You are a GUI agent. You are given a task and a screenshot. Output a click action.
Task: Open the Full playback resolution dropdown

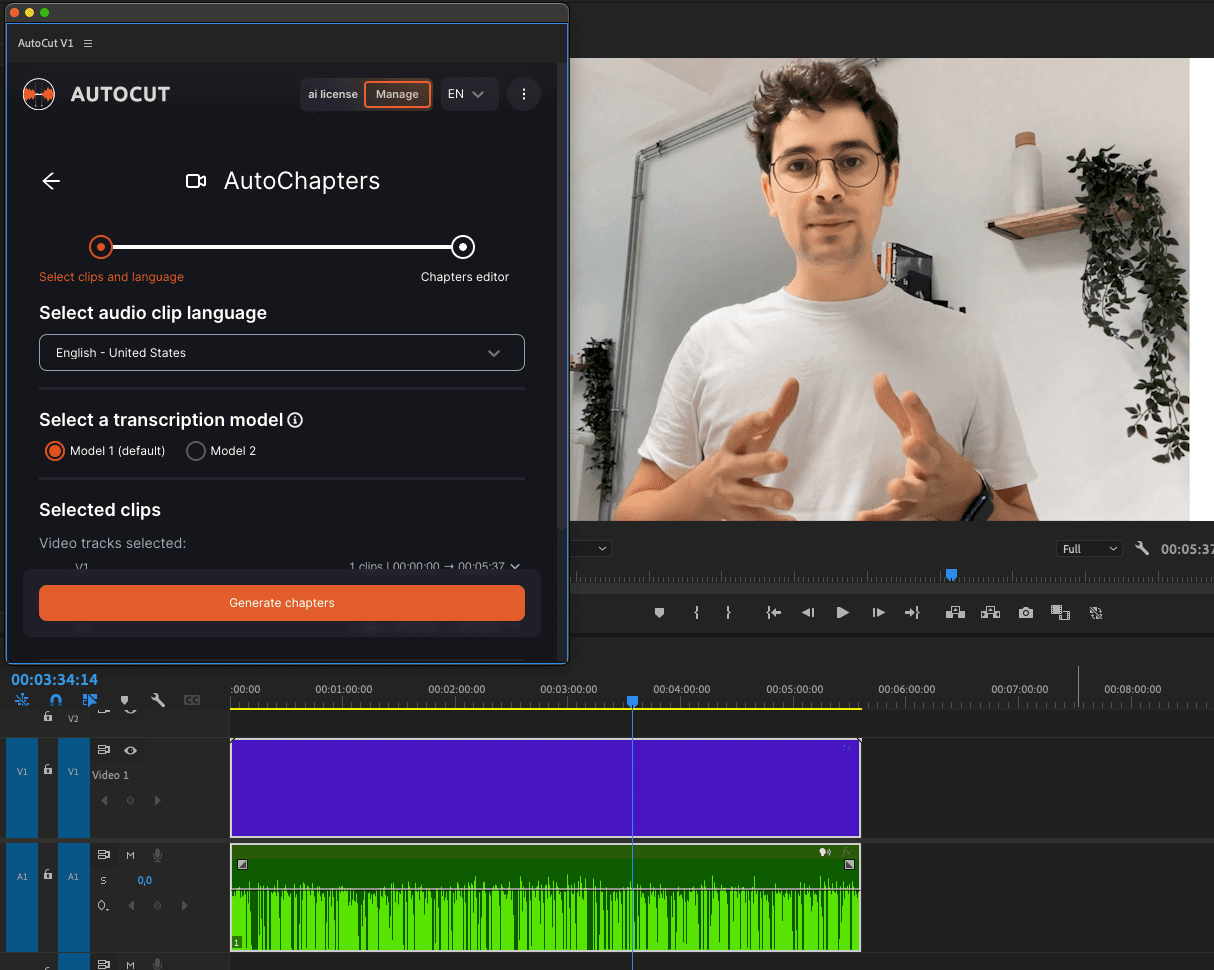(x=1090, y=549)
